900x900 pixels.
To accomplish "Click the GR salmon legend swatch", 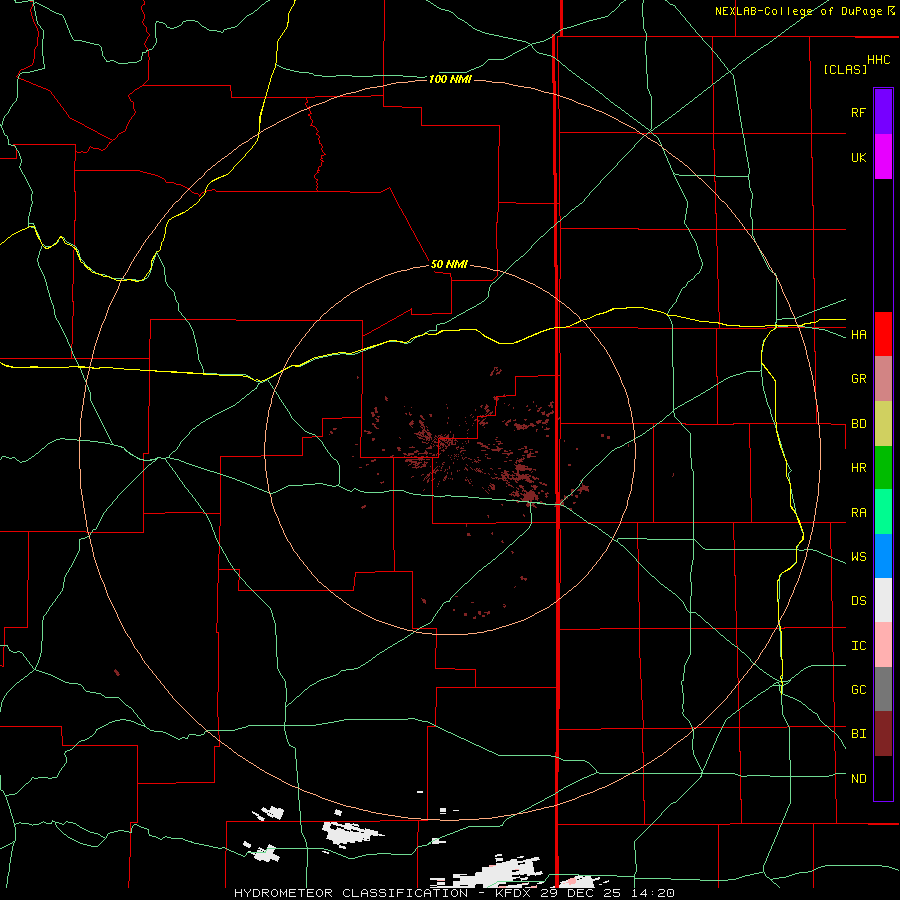I will [883, 379].
